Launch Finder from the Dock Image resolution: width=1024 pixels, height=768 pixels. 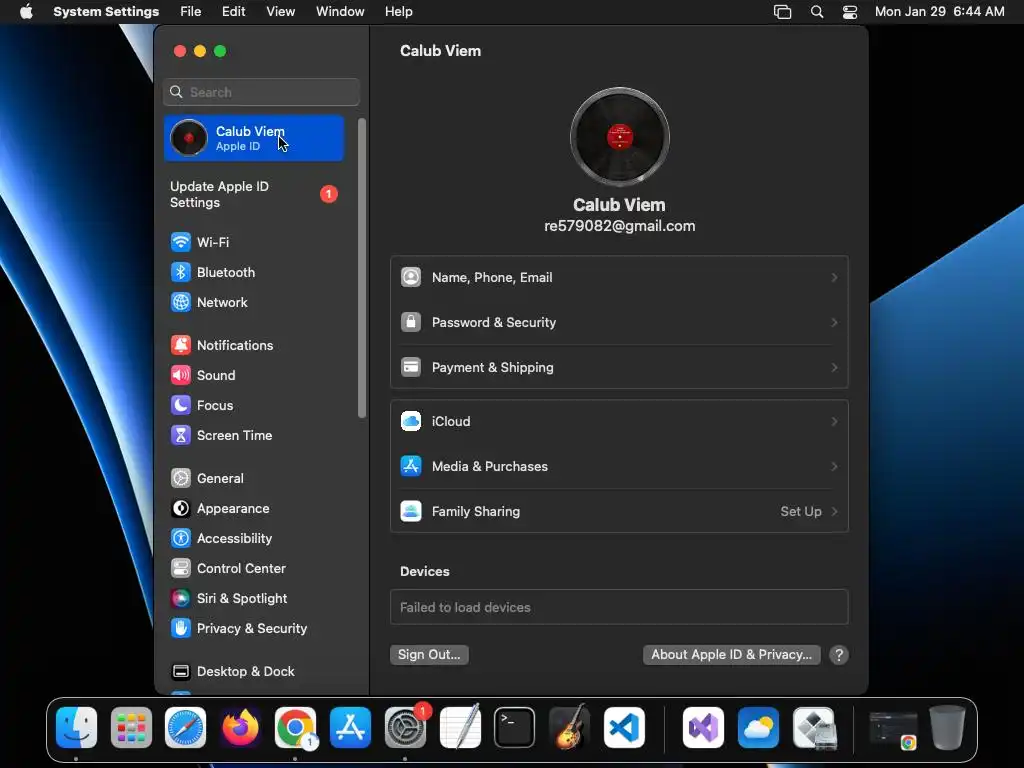[76, 728]
